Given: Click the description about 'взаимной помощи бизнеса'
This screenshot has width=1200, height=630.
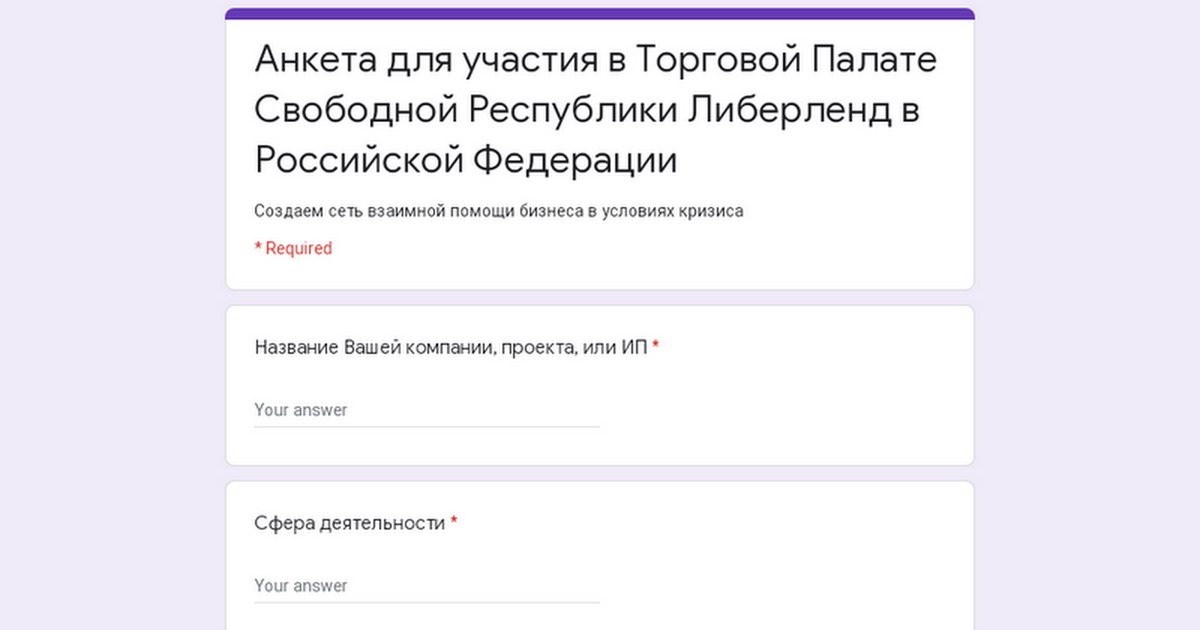Looking at the screenshot, I should (498, 212).
